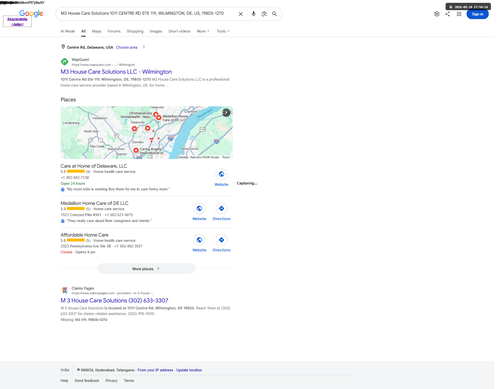This screenshot has width=500, height=389.
Task: Open the Short videos tab
Action: point(179,31)
